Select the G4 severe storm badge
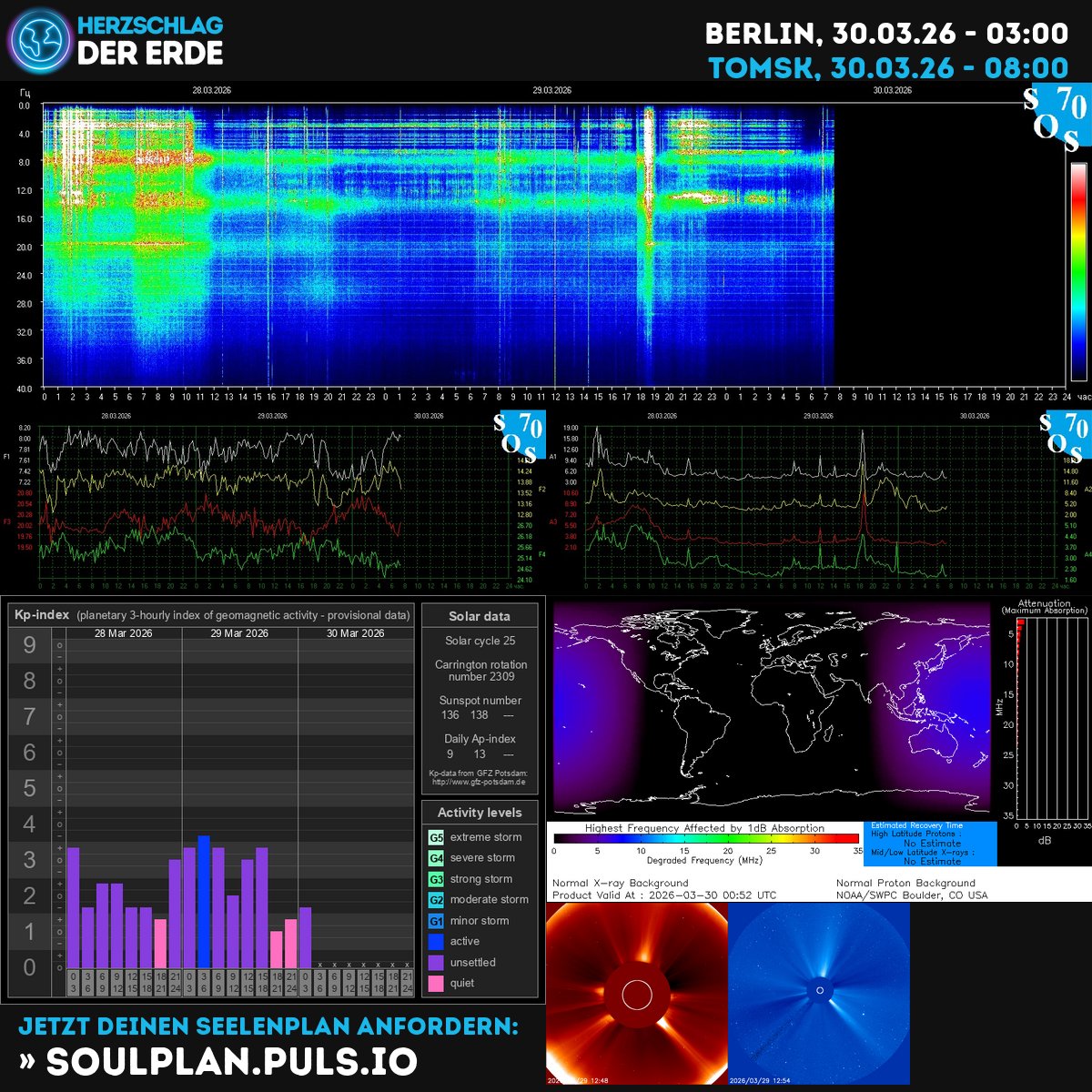This screenshot has width=1092, height=1092. pyautogui.click(x=436, y=858)
